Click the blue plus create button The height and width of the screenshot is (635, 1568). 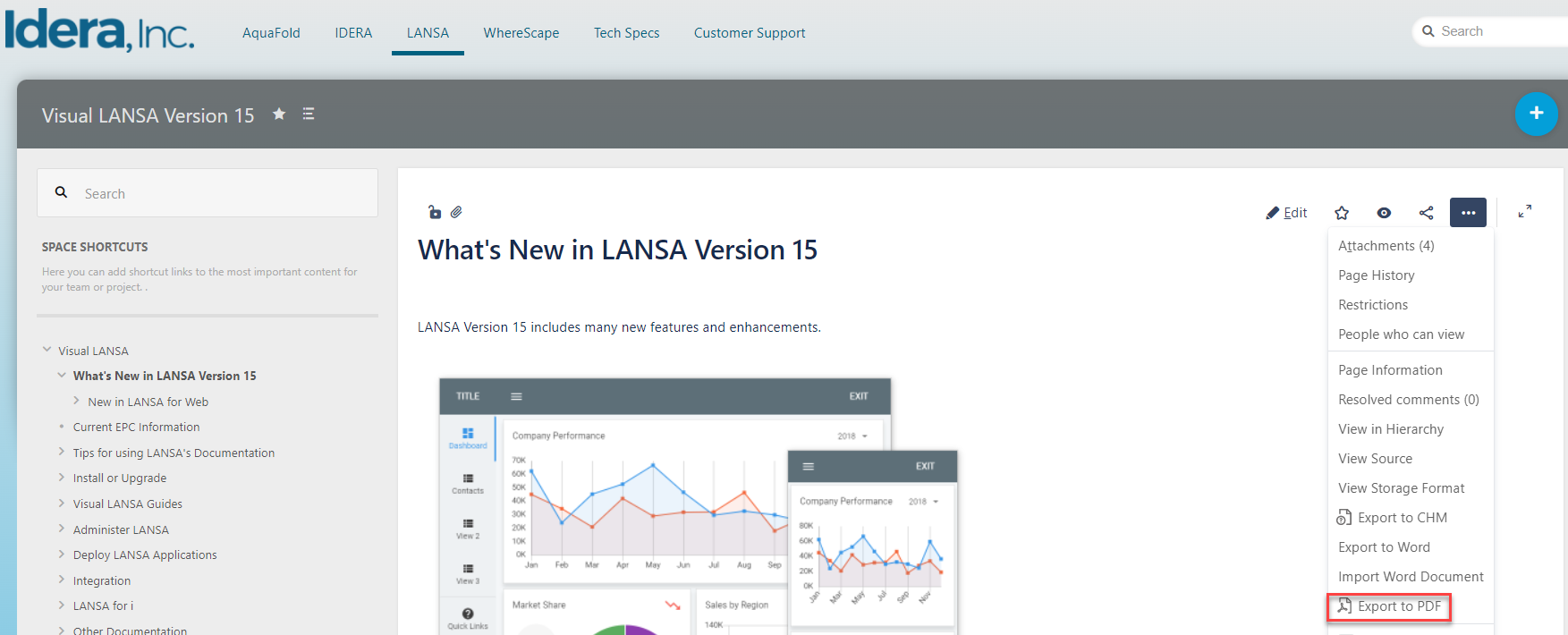(1536, 114)
